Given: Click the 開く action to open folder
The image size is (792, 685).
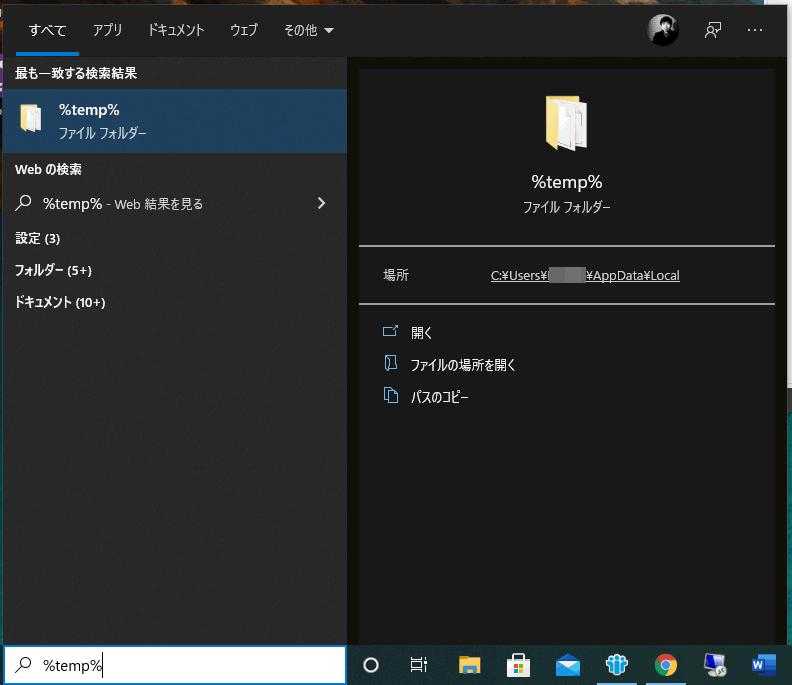Looking at the screenshot, I should (421, 333).
